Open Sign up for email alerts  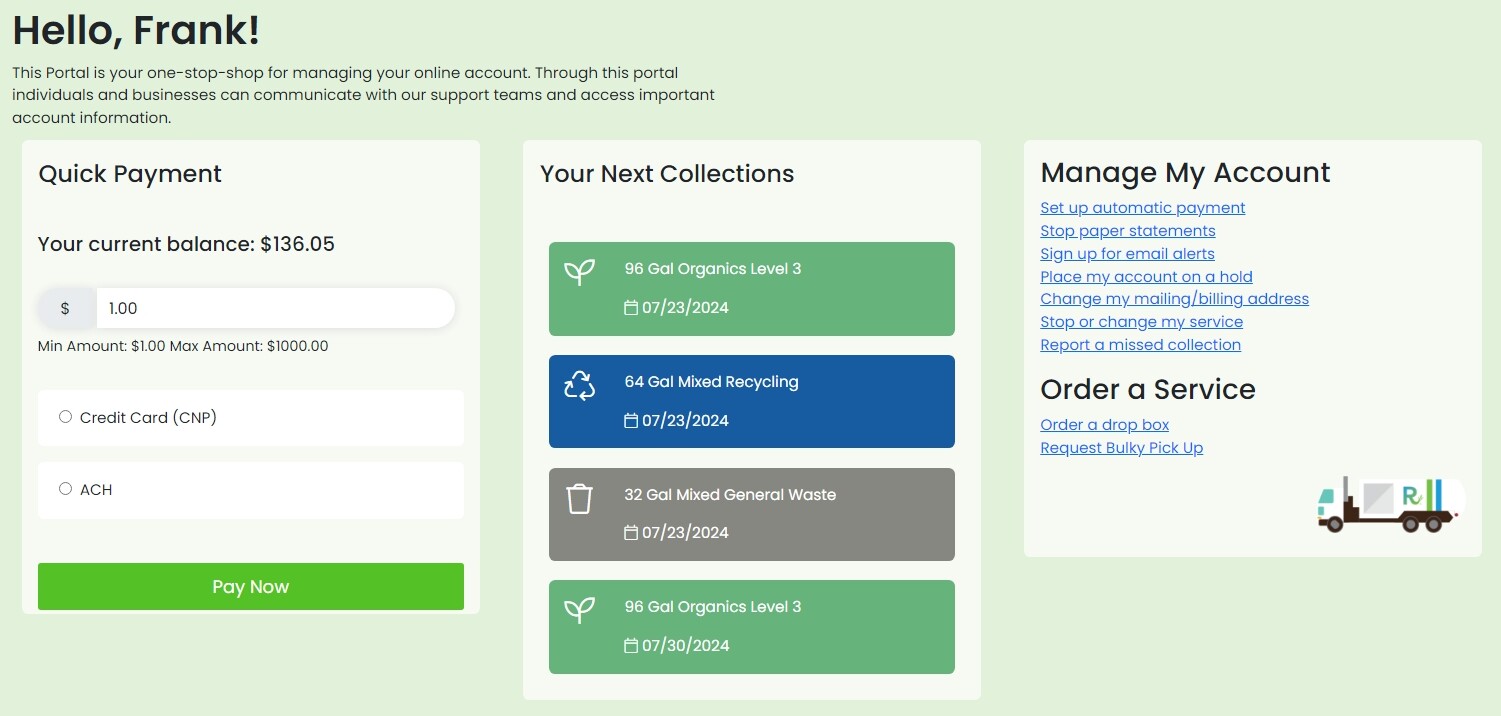(x=1127, y=254)
